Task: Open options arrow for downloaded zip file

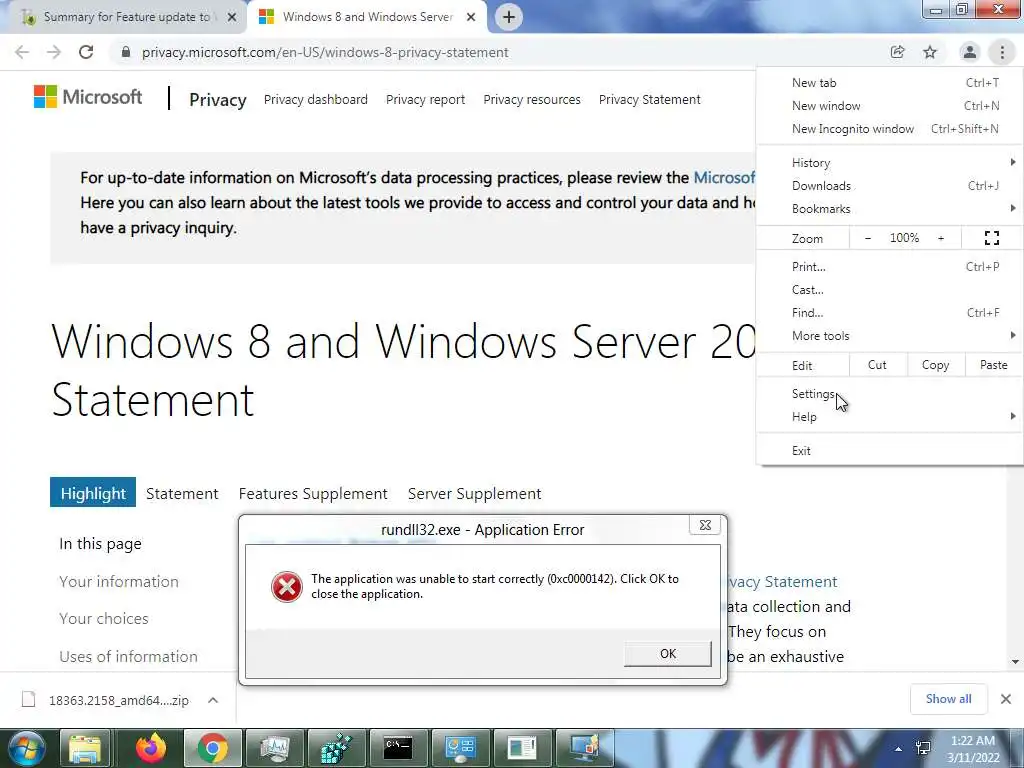Action: pyautogui.click(x=213, y=700)
